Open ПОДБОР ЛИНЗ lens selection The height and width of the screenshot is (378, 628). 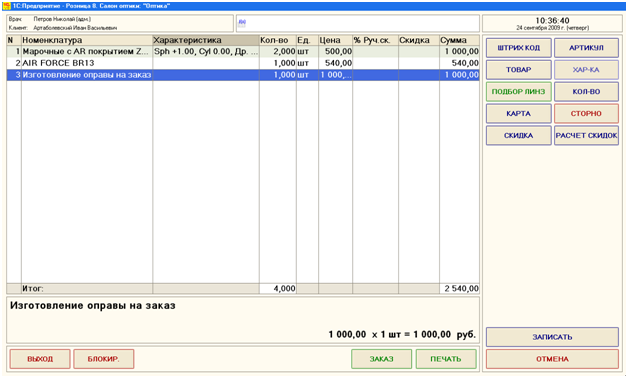coord(519,92)
